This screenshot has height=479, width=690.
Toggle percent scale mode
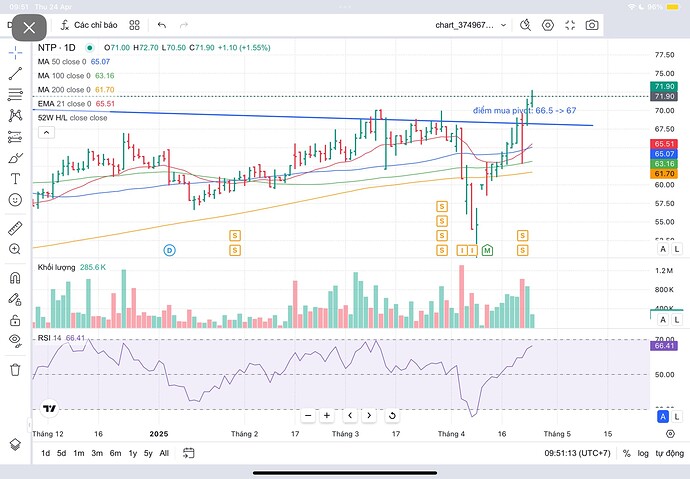pos(627,453)
